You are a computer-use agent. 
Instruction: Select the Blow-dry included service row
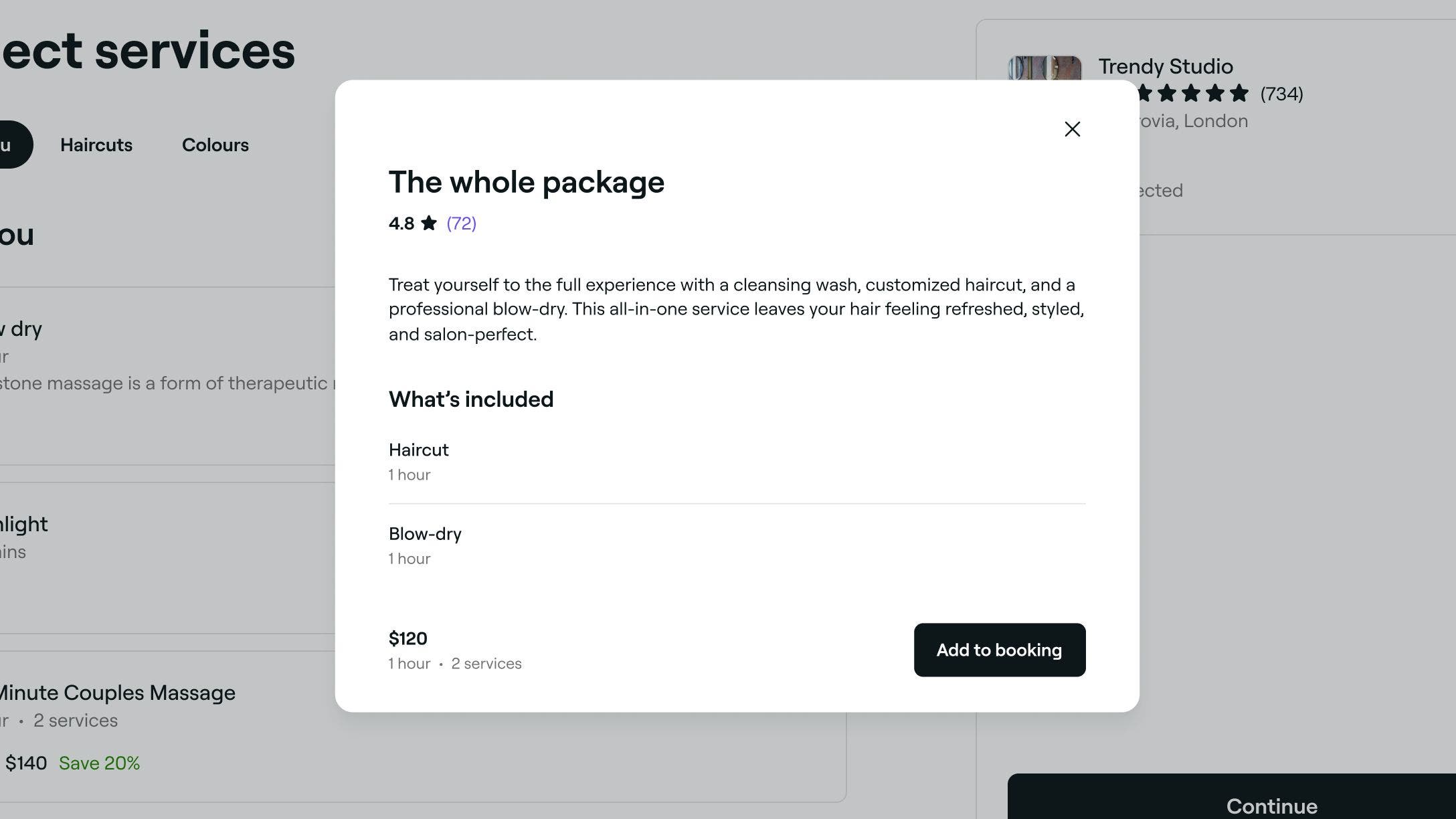(737, 545)
